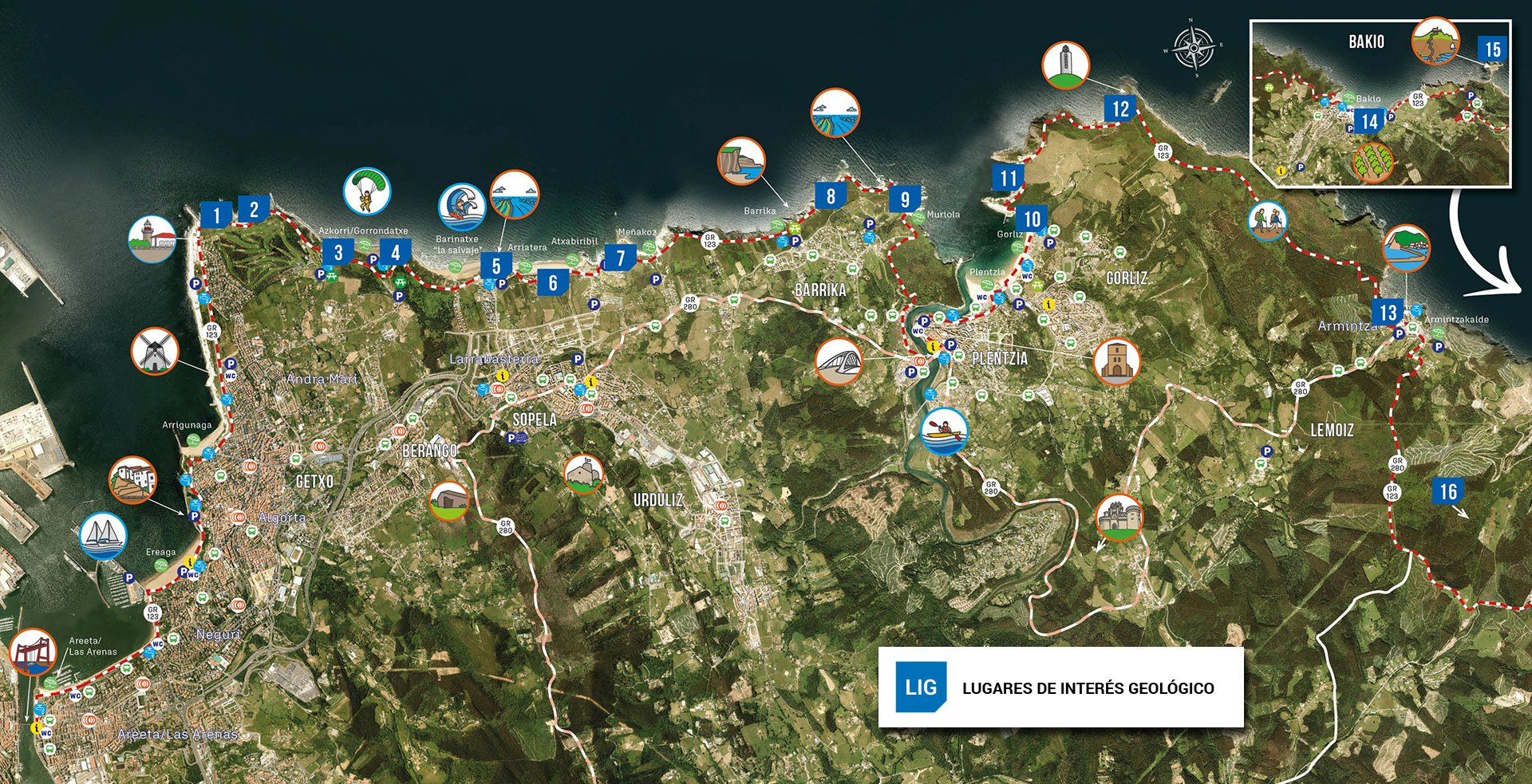The height and width of the screenshot is (784, 1532).
Task: Click the paraglider icon above Azkorri/Gorrondatxe
Action: click(x=366, y=191)
